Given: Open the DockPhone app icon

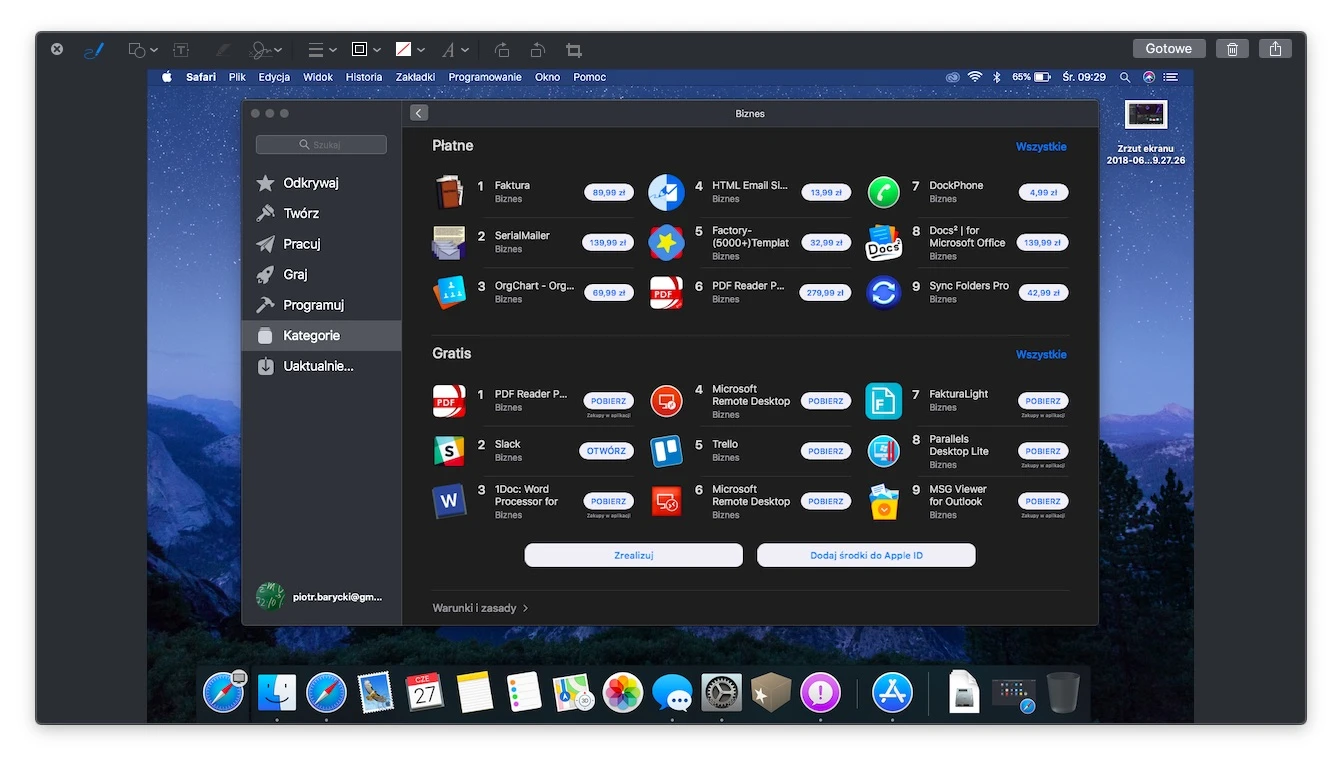Looking at the screenshot, I should click(x=884, y=191).
